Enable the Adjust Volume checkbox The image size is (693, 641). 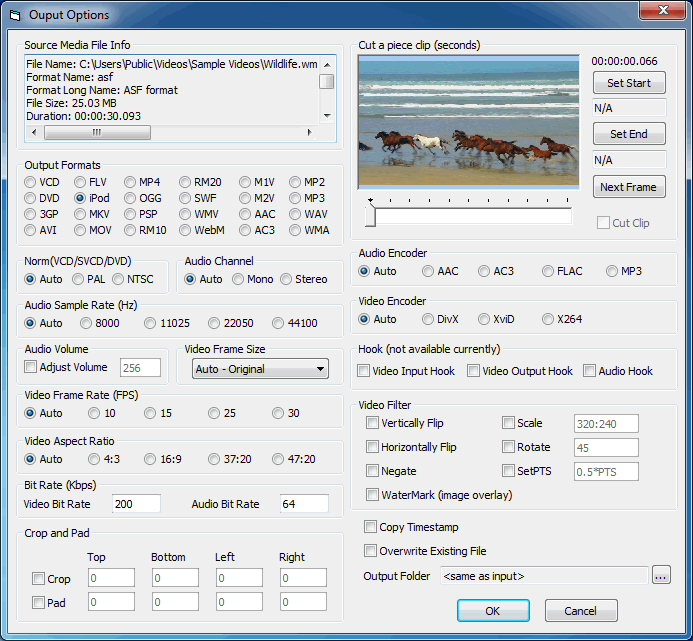pyautogui.click(x=32, y=367)
